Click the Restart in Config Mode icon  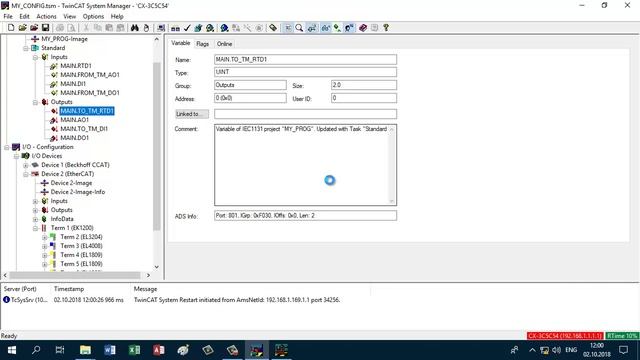pyautogui.click(x=224, y=28)
